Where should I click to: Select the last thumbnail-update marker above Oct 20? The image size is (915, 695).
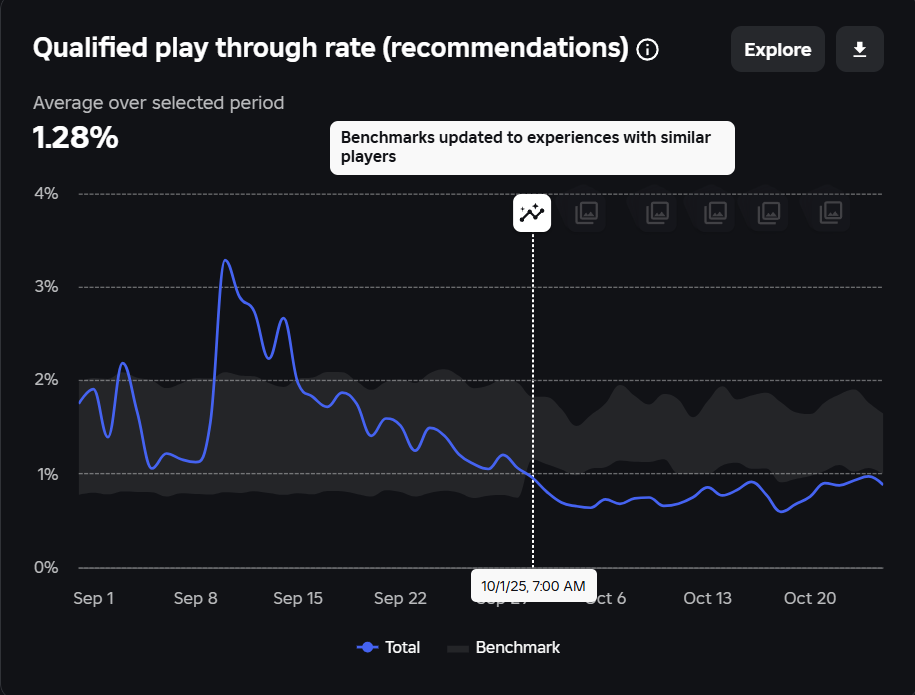click(x=831, y=213)
